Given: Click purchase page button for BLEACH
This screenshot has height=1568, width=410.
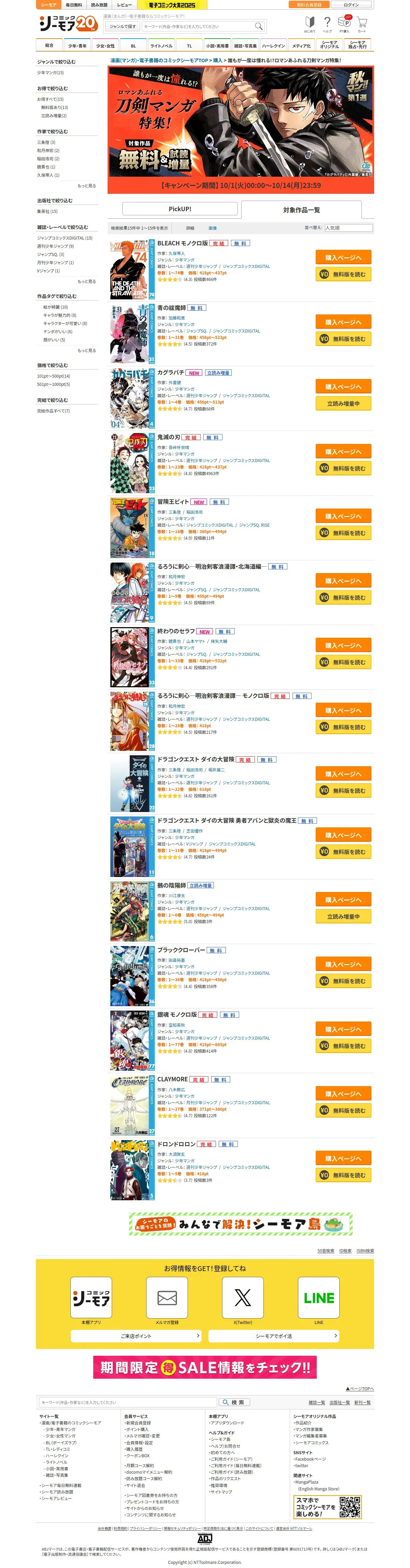Looking at the screenshot, I should (x=343, y=257).
